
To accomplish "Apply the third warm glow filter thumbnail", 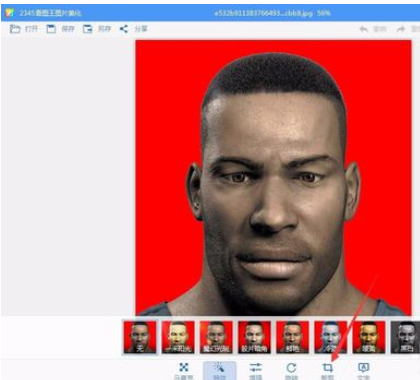I will coord(216,337).
